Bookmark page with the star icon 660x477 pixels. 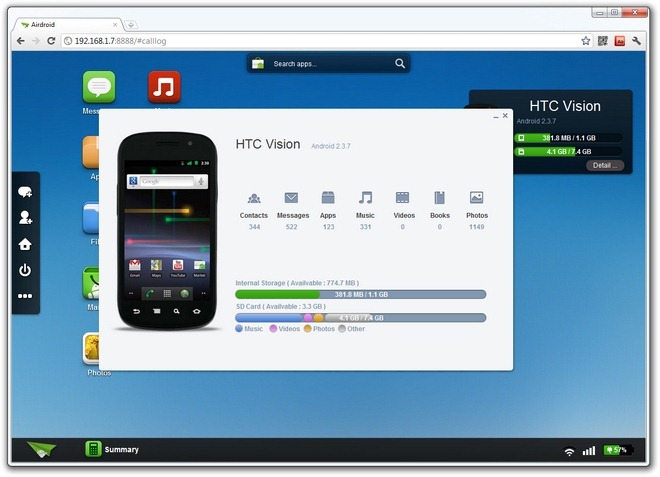coord(585,41)
